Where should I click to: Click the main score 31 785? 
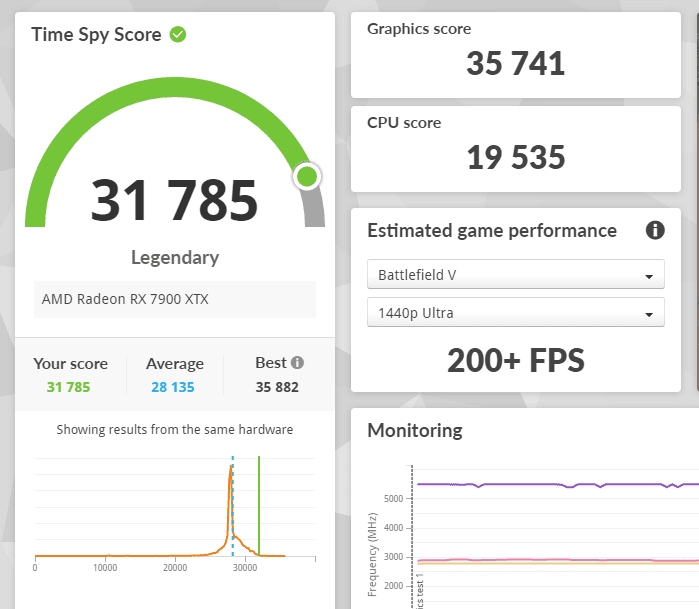174,200
